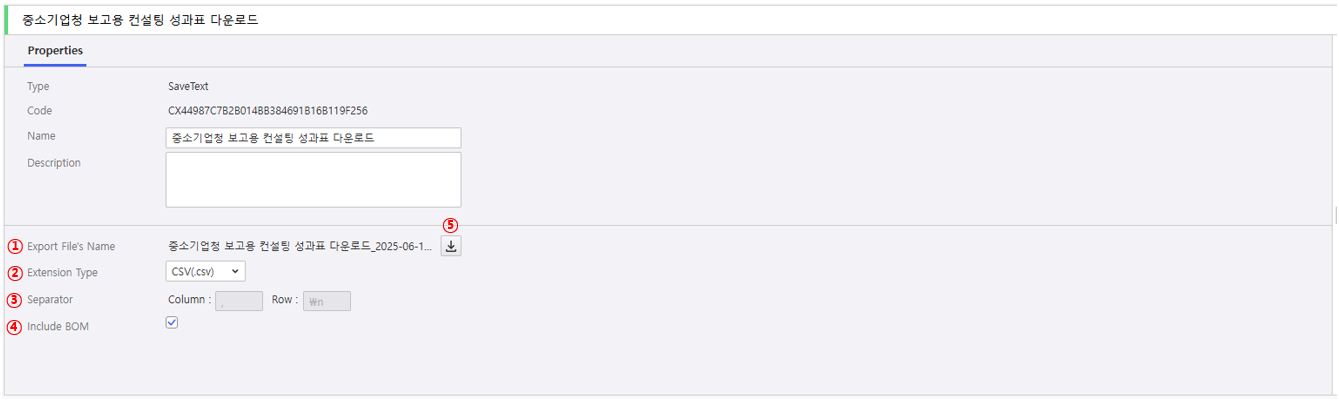The image size is (1339, 401).
Task: Click the red circled number 1 marker
Action: click(14, 246)
